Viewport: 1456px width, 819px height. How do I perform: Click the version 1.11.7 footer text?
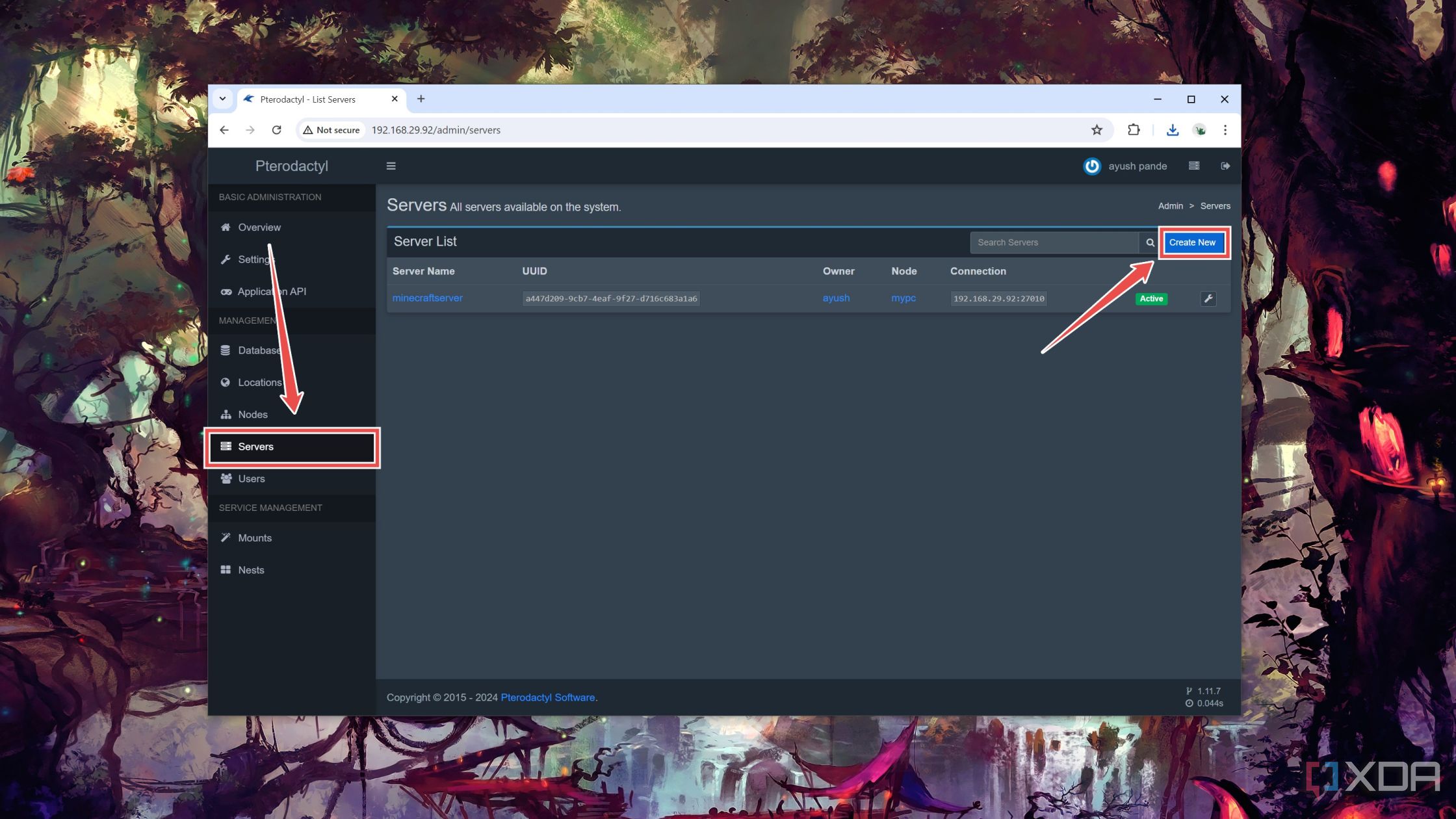coord(1208,691)
